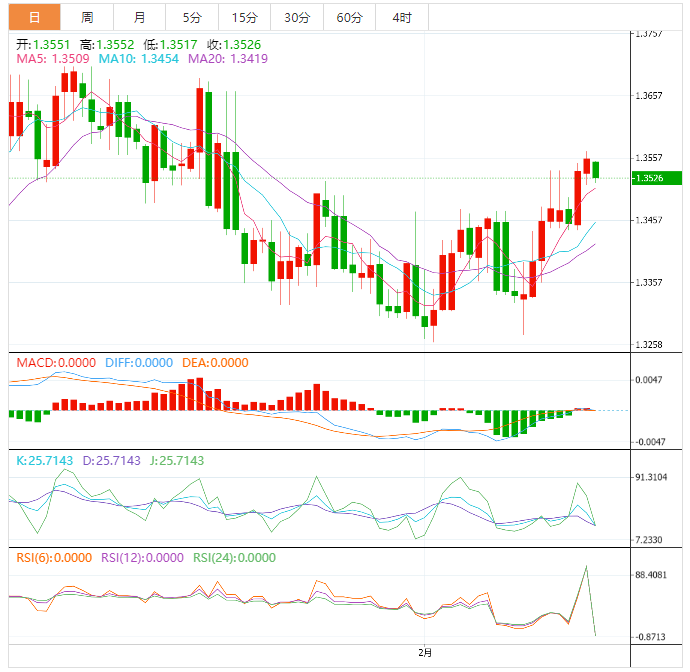Screen dimensions: 690x672
Task: Click the K:25.7143 value label
Action: tap(44, 460)
